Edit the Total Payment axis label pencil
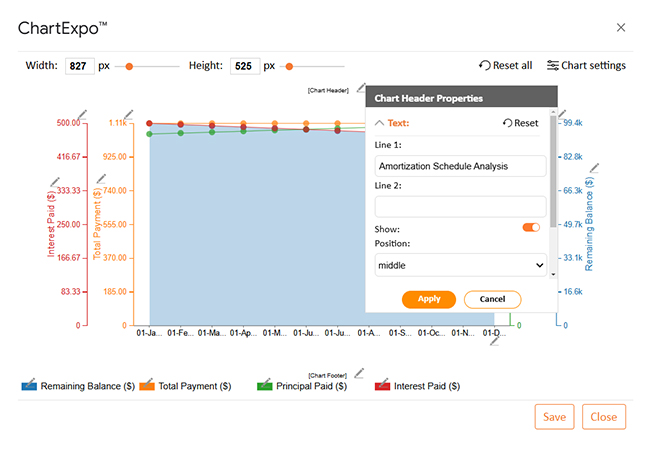The image size is (650, 454). click(x=100, y=180)
